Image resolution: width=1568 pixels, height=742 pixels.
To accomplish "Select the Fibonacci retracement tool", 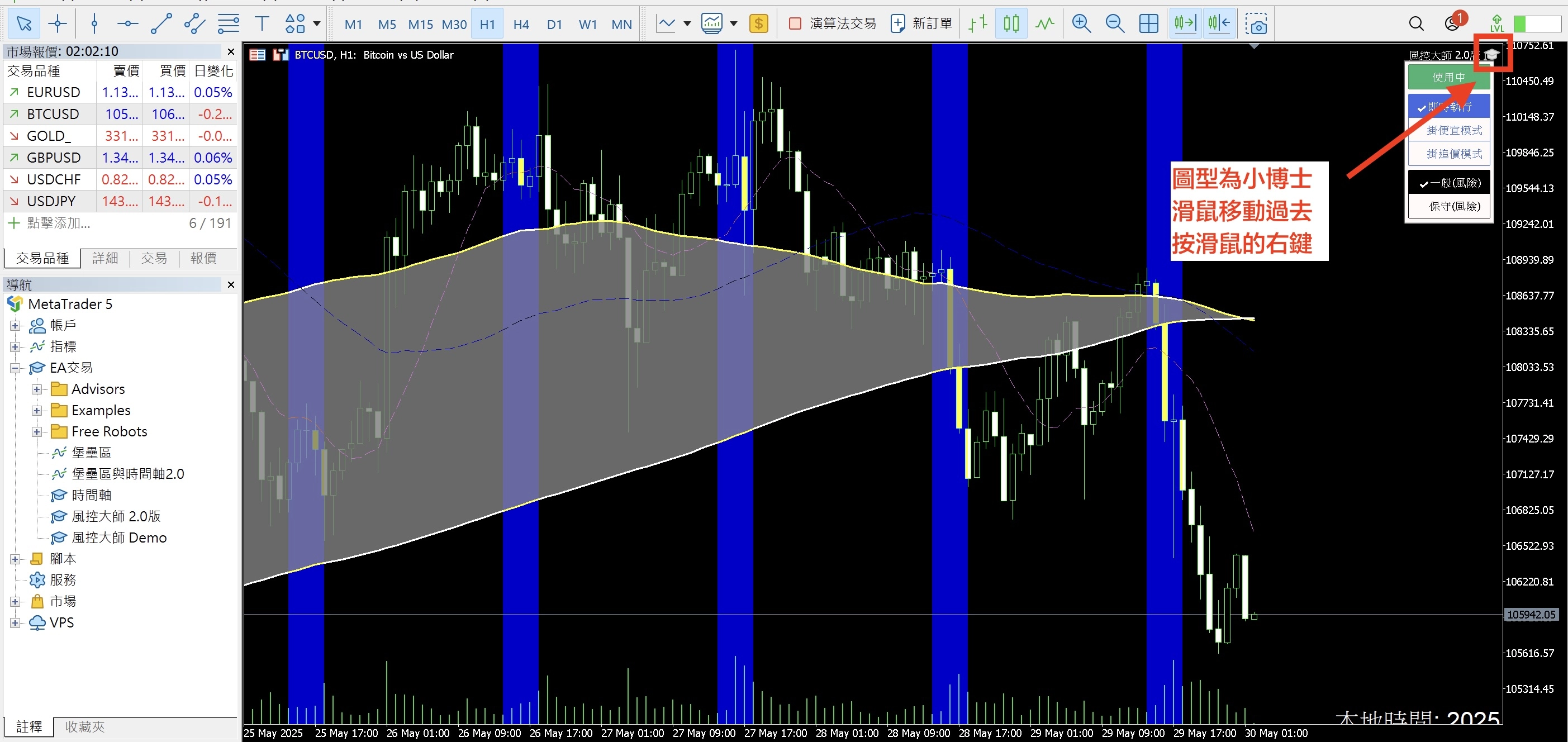I will coord(228,23).
